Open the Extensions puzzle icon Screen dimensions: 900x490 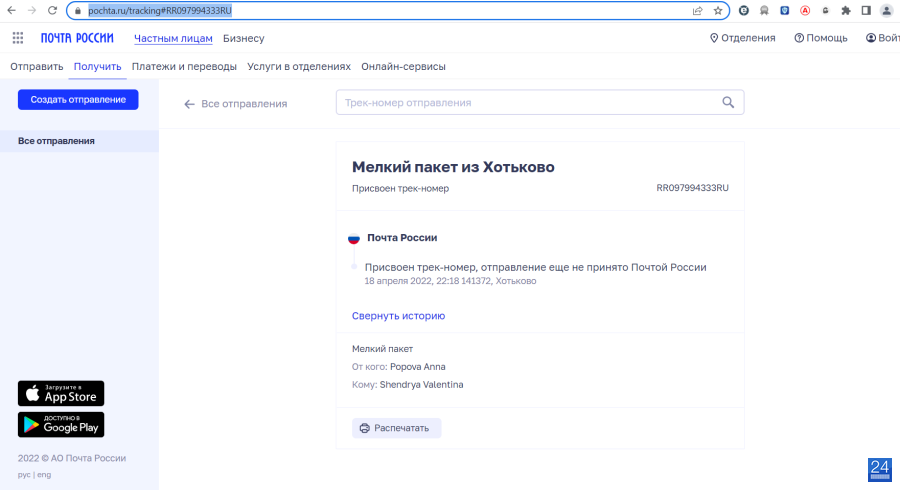(846, 10)
